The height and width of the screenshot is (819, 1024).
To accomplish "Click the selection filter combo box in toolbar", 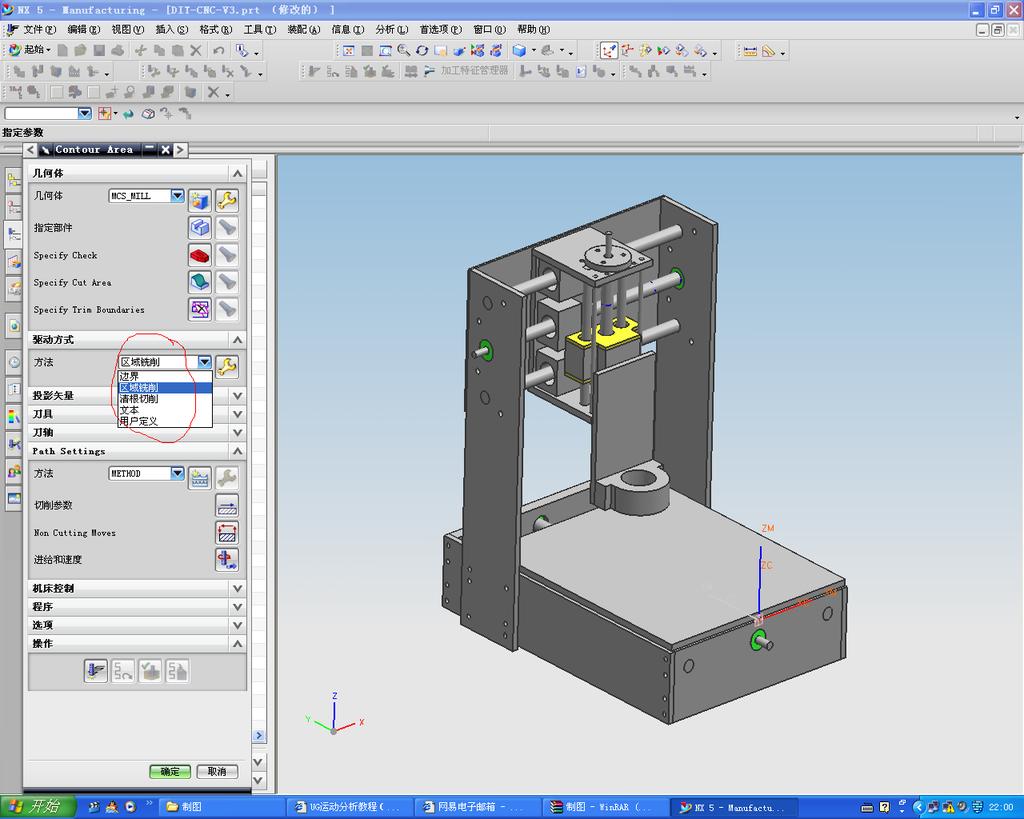I will (48, 113).
